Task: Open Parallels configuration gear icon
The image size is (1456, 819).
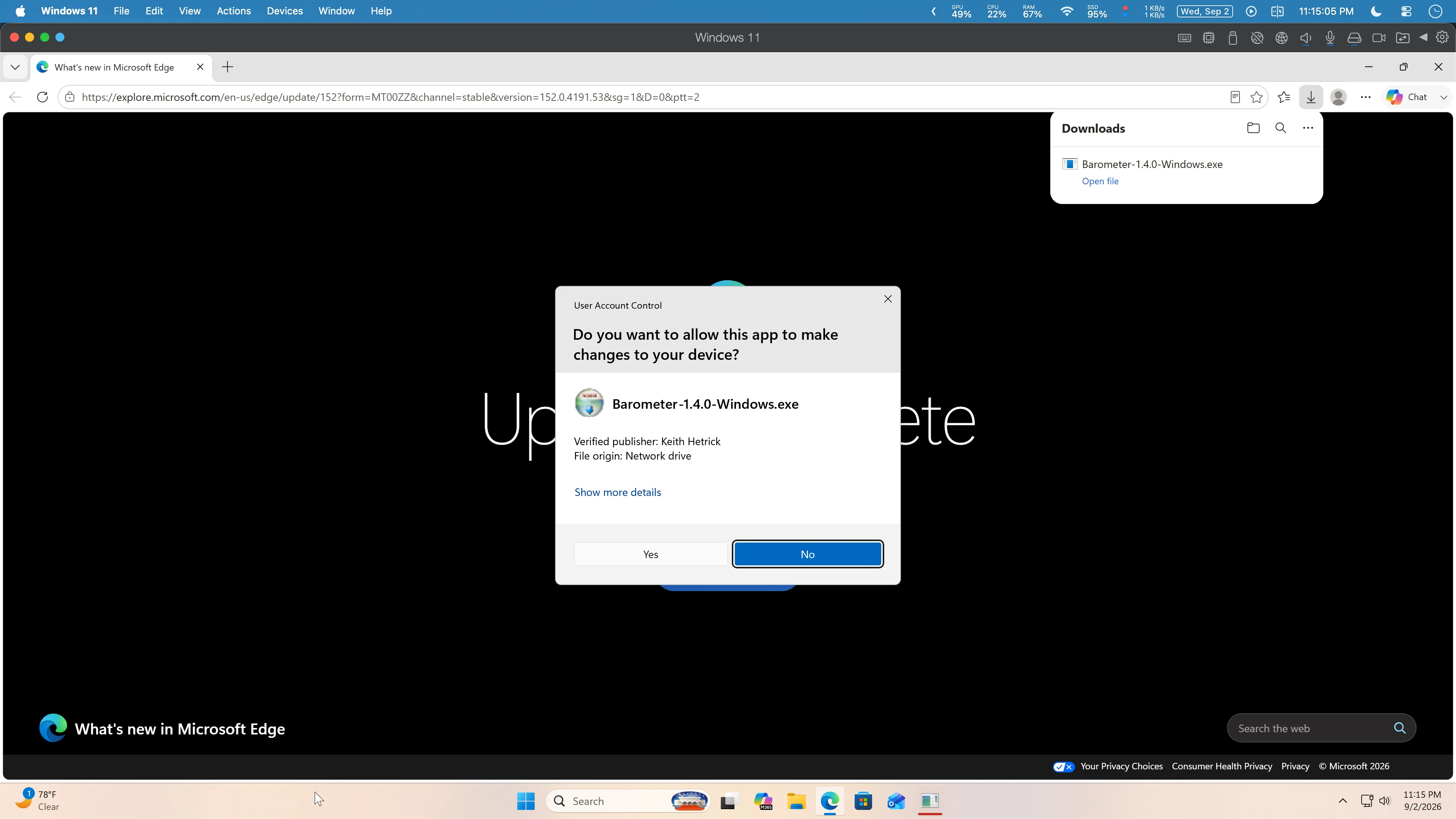Action: [x=1442, y=37]
